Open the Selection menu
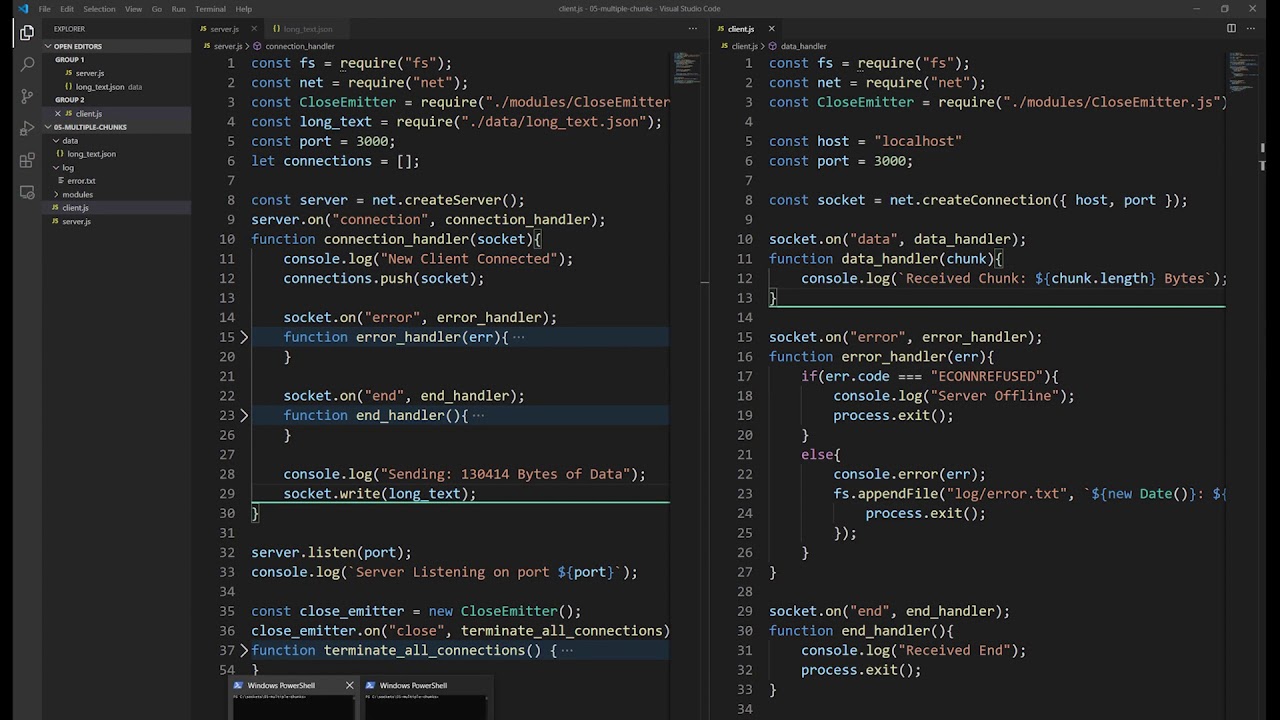 coord(99,9)
